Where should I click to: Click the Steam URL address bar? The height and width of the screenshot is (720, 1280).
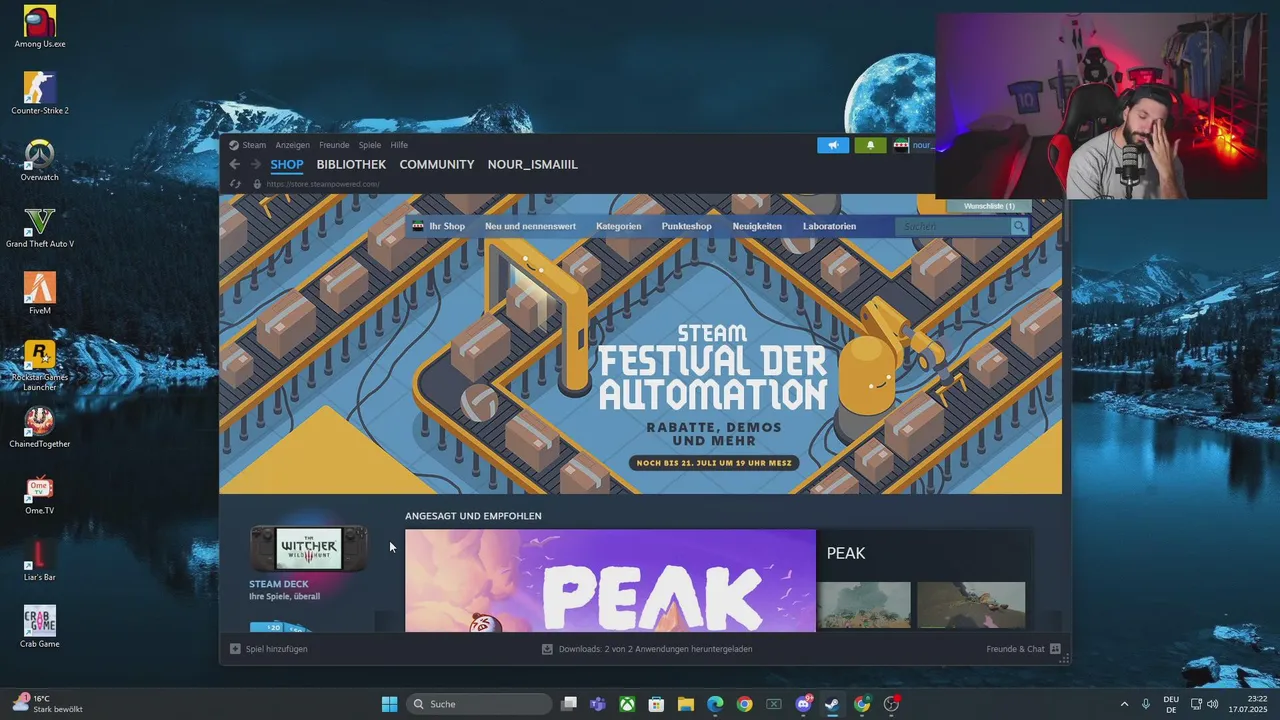(323, 184)
